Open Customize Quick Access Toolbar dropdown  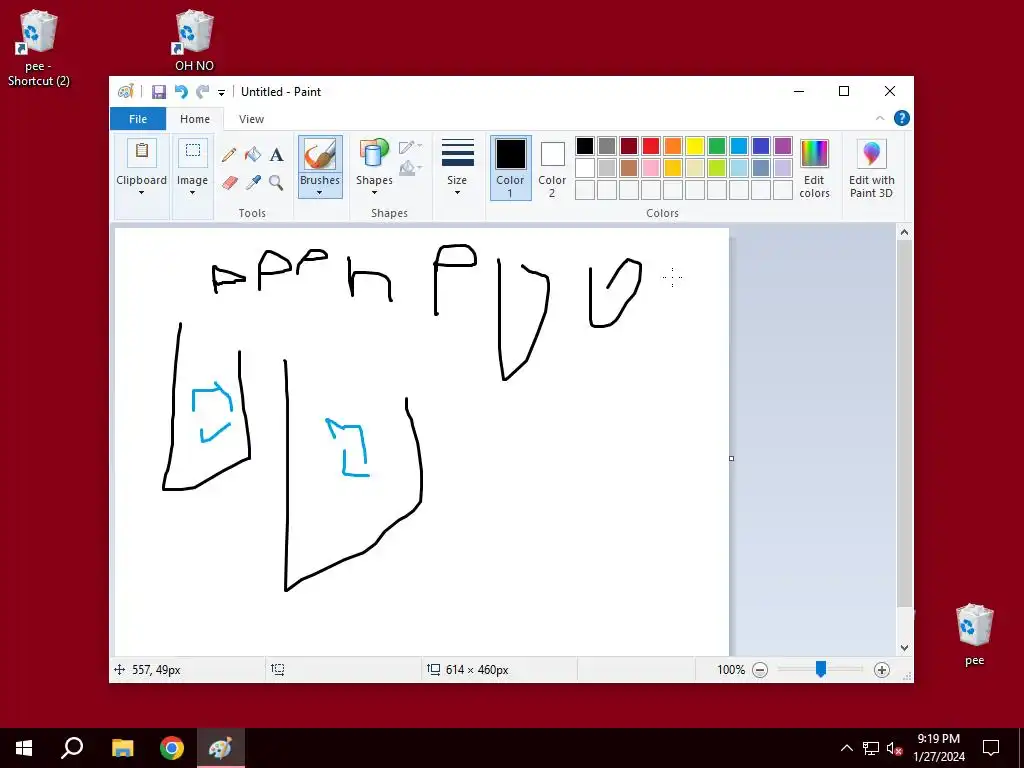(221, 93)
